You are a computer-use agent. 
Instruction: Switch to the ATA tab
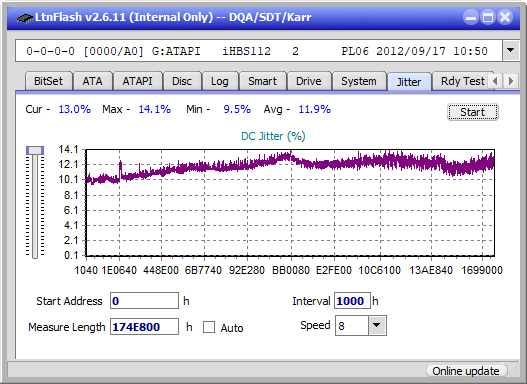click(92, 81)
